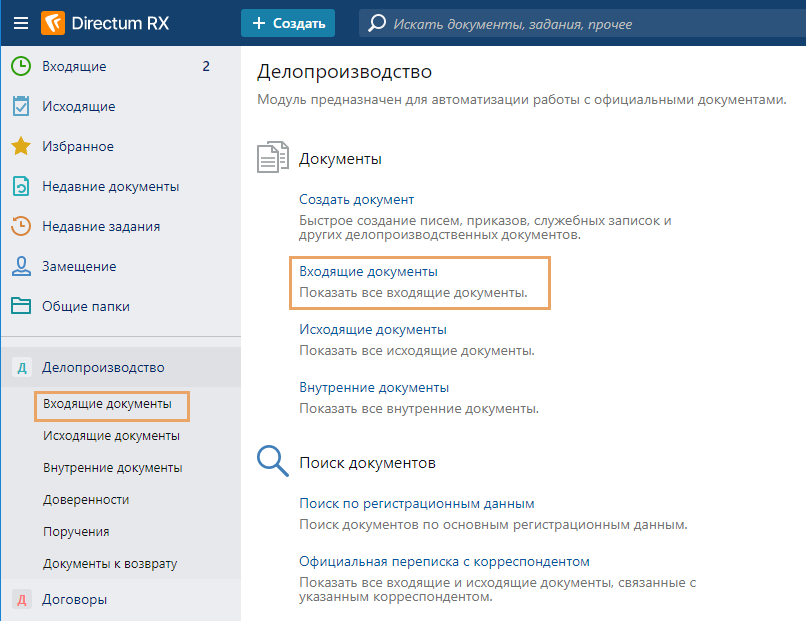Select Доверенности in the sidebar
806x621 pixels.
coord(86,500)
